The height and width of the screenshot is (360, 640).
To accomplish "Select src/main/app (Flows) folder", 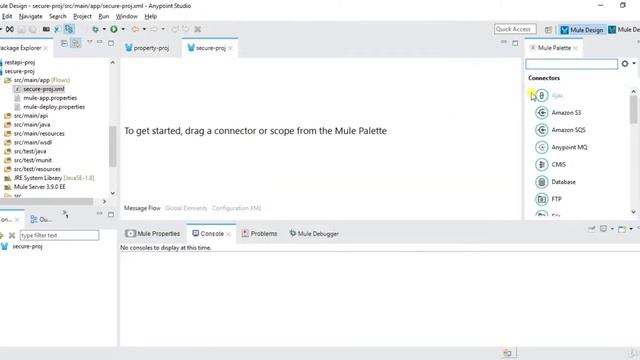I will click(38, 80).
